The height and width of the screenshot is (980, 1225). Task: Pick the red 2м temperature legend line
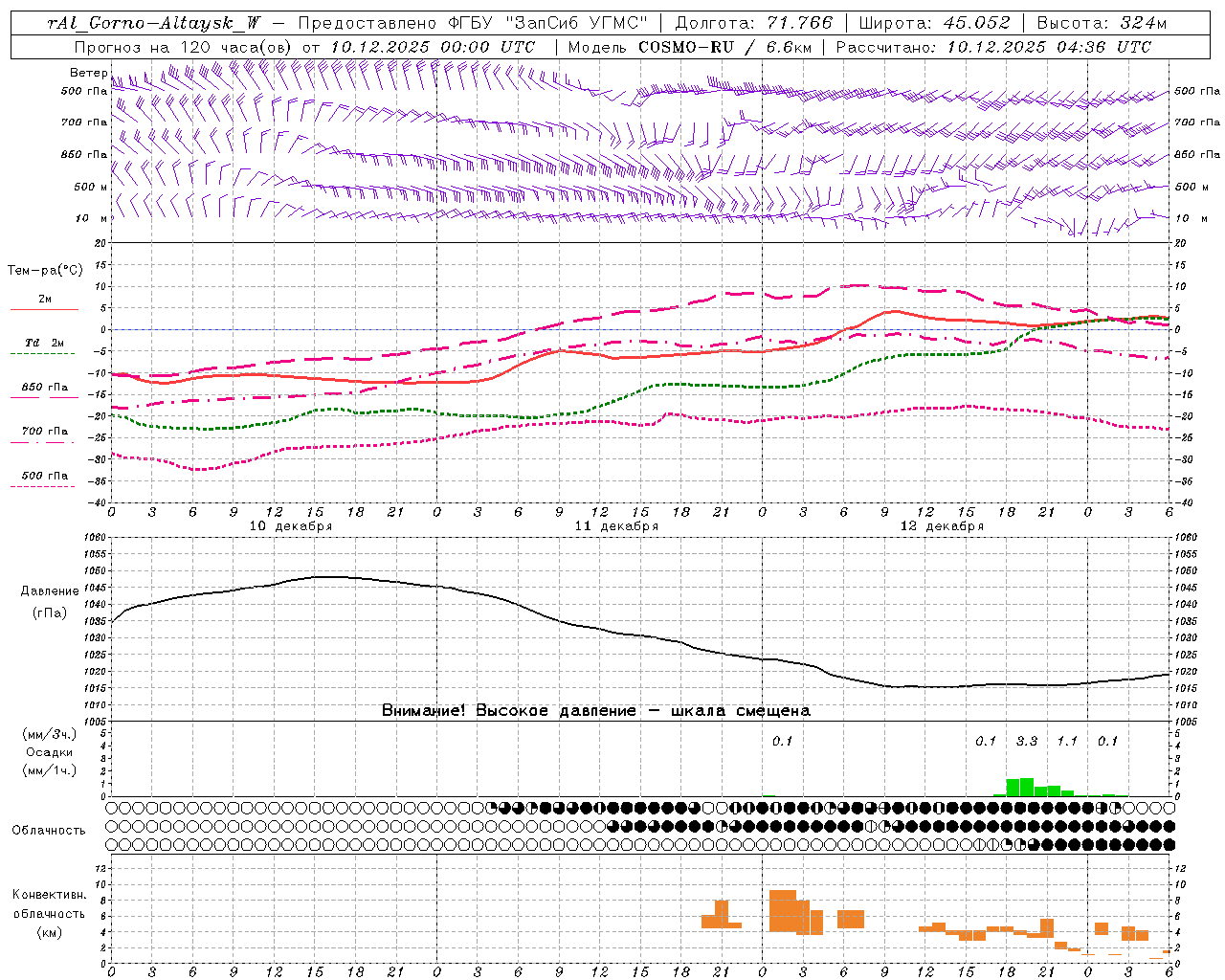click(44, 310)
